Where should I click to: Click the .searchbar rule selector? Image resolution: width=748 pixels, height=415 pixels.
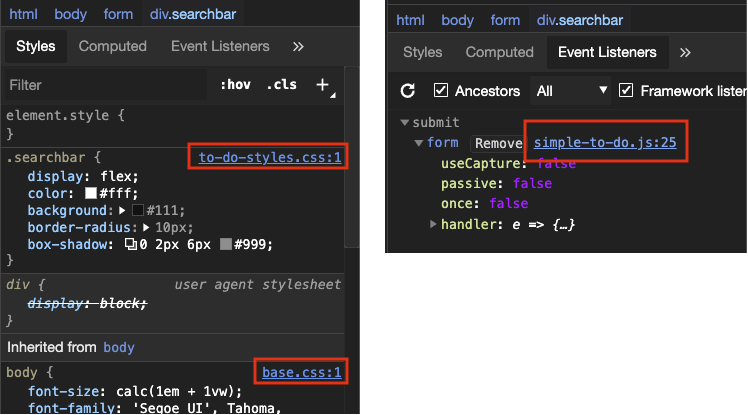pyautogui.click(x=45, y=157)
